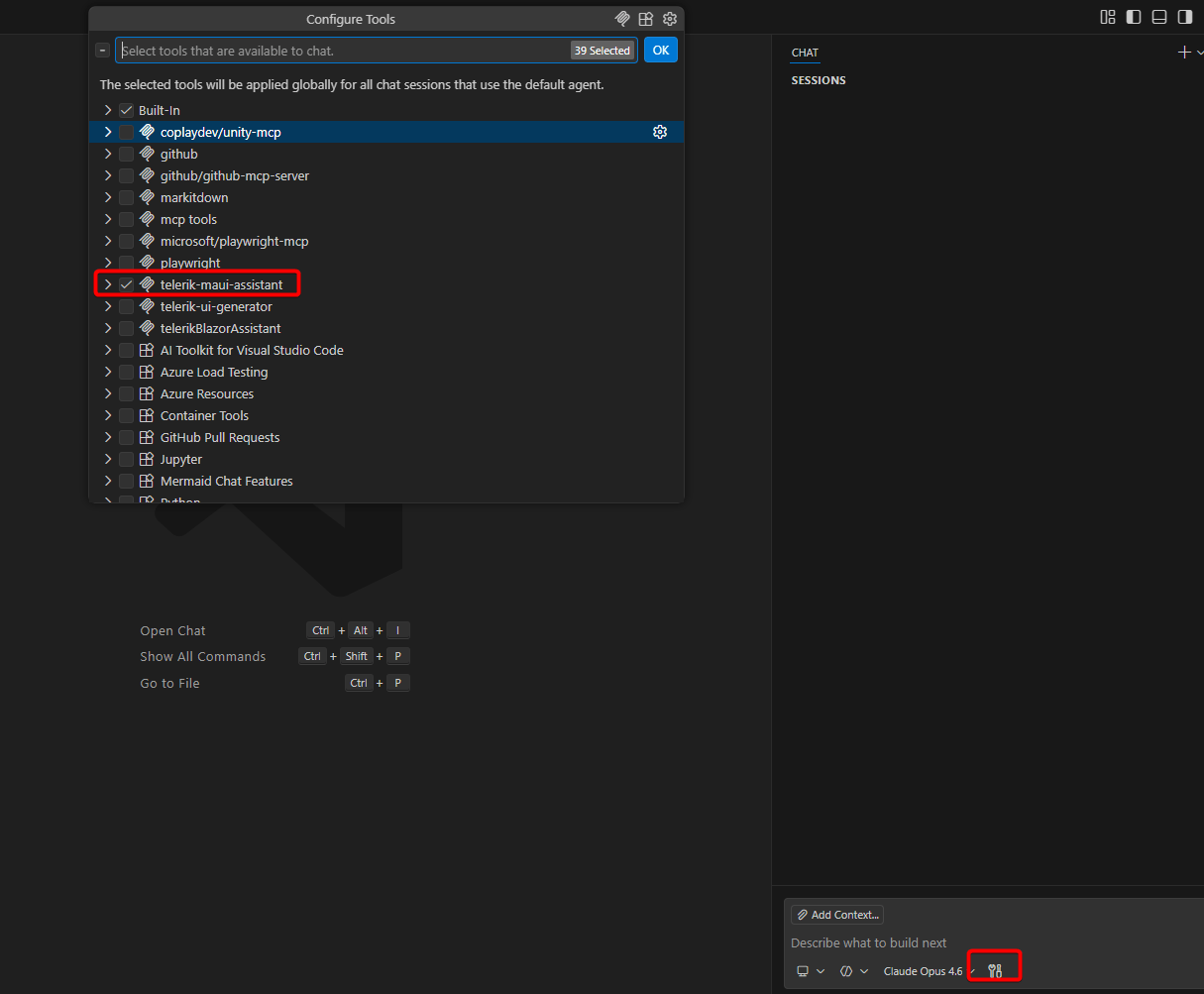Select the SESSIONS heading in chat panel

pyautogui.click(x=819, y=80)
